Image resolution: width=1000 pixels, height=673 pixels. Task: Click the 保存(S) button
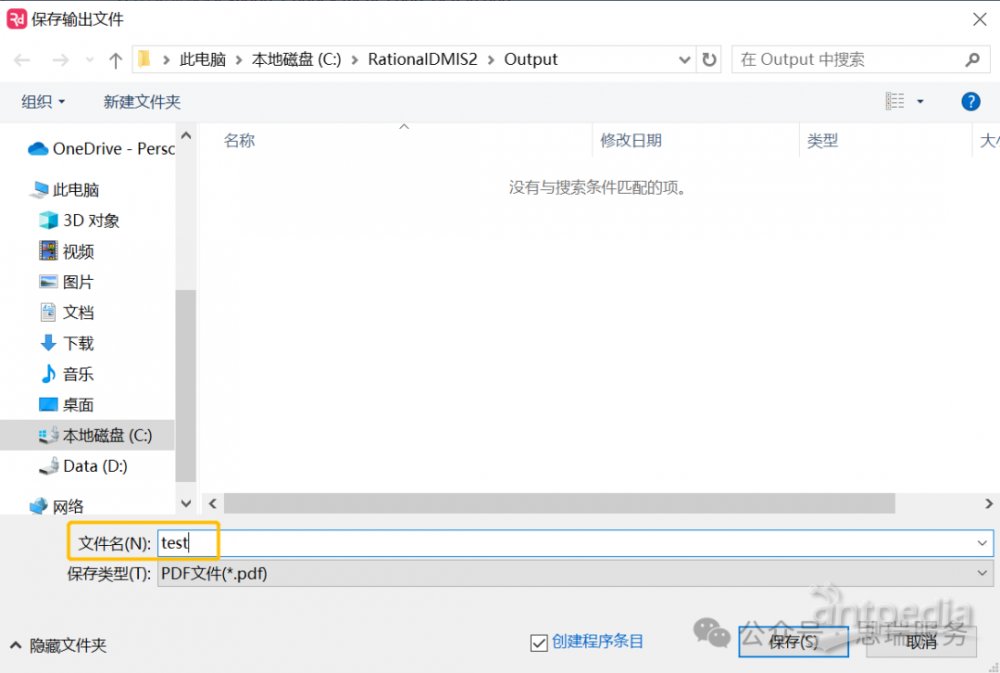point(793,641)
